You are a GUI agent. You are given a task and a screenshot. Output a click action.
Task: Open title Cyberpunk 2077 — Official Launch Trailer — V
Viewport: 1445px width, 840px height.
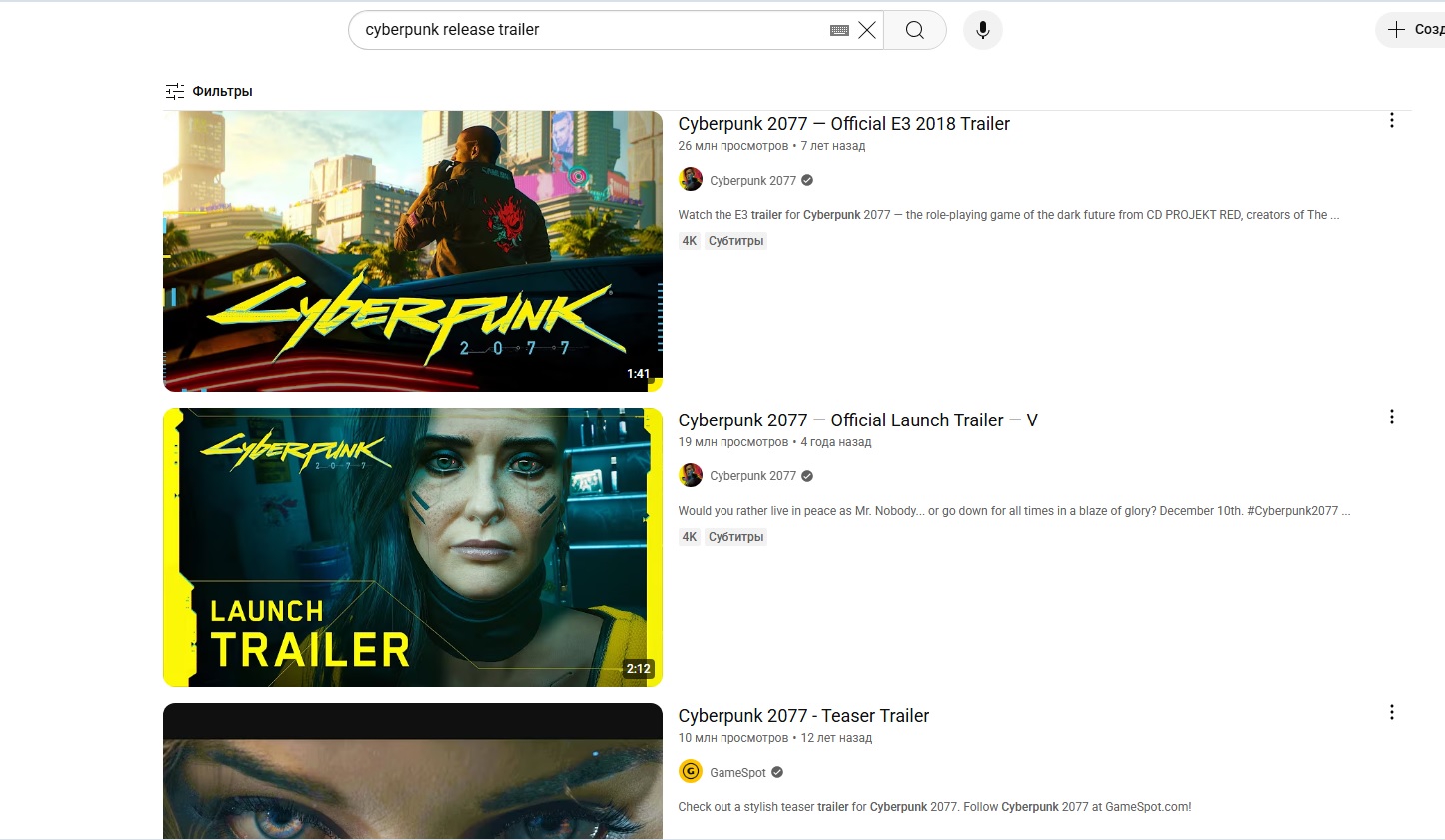click(857, 420)
